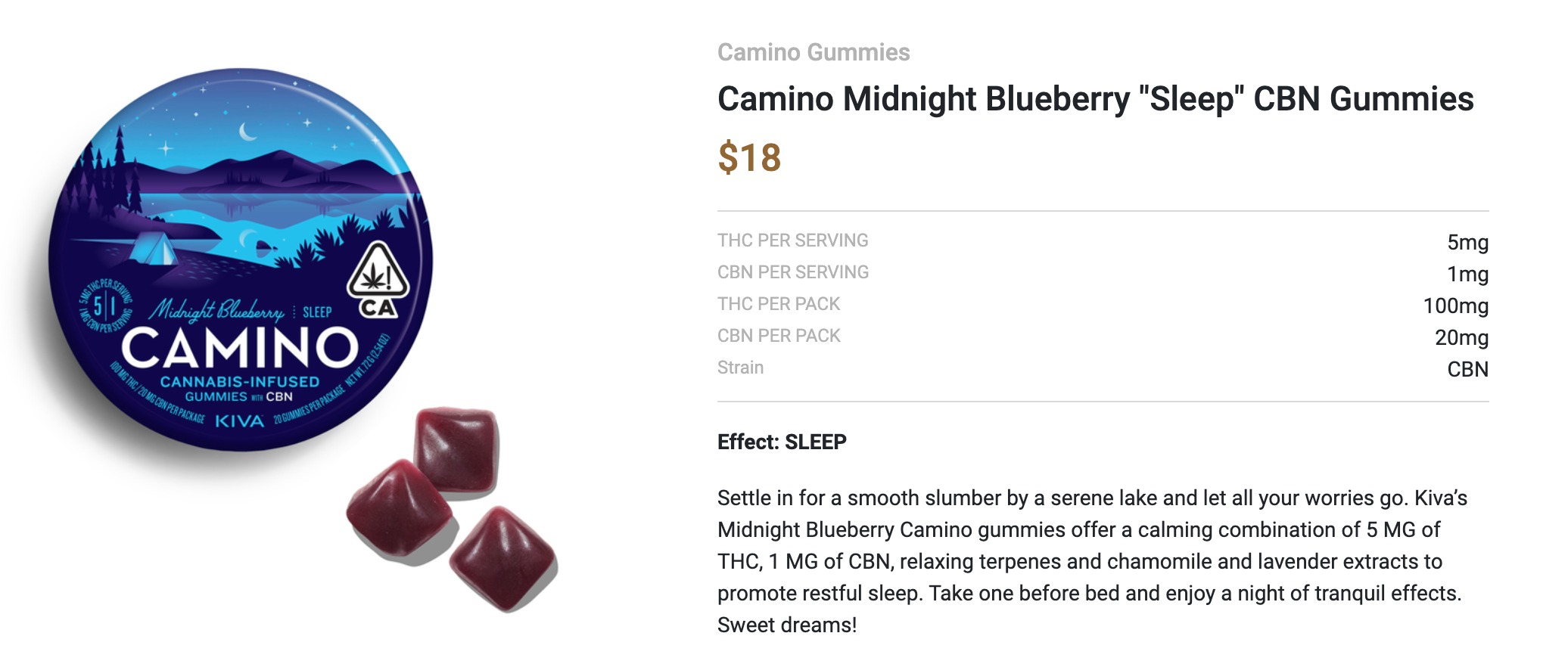The image size is (1568, 664).
Task: Click the 5|1 dosage badge on tin
Action: coord(104,307)
